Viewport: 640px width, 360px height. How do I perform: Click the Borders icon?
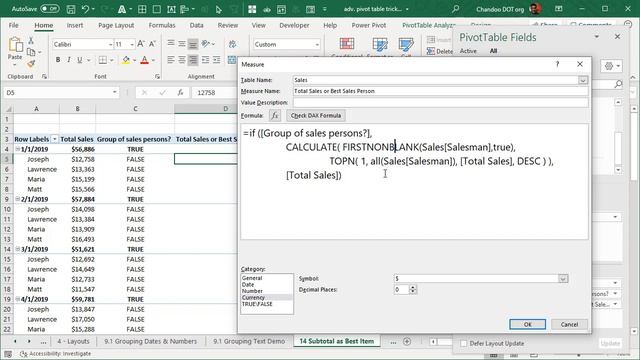[102, 60]
